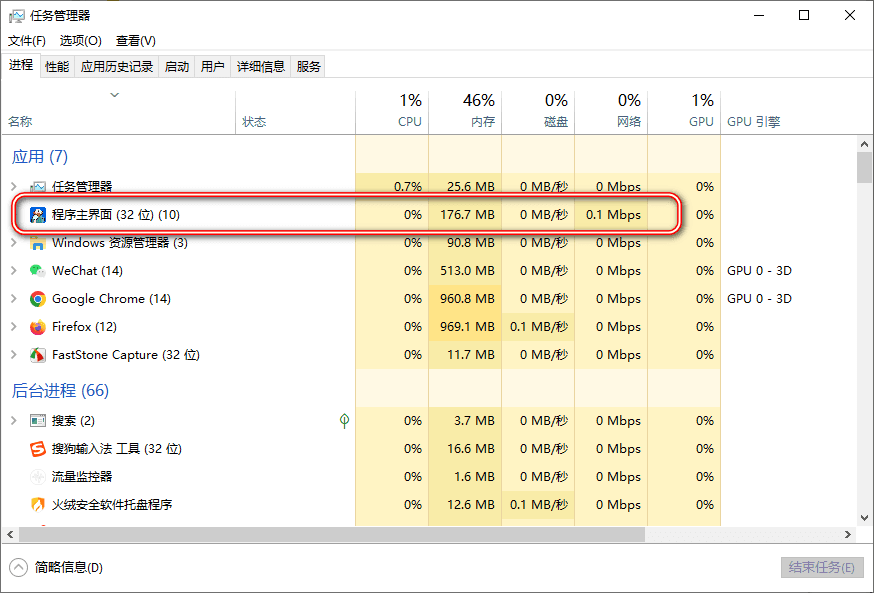Click the vertical scrollbar down arrow
This screenshot has height=593, width=874.
point(865,518)
